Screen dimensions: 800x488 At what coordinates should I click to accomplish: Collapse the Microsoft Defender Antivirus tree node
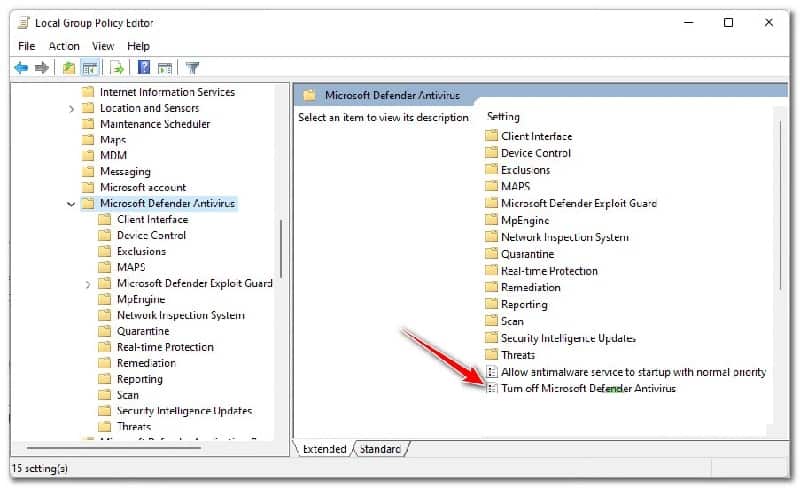click(71, 204)
